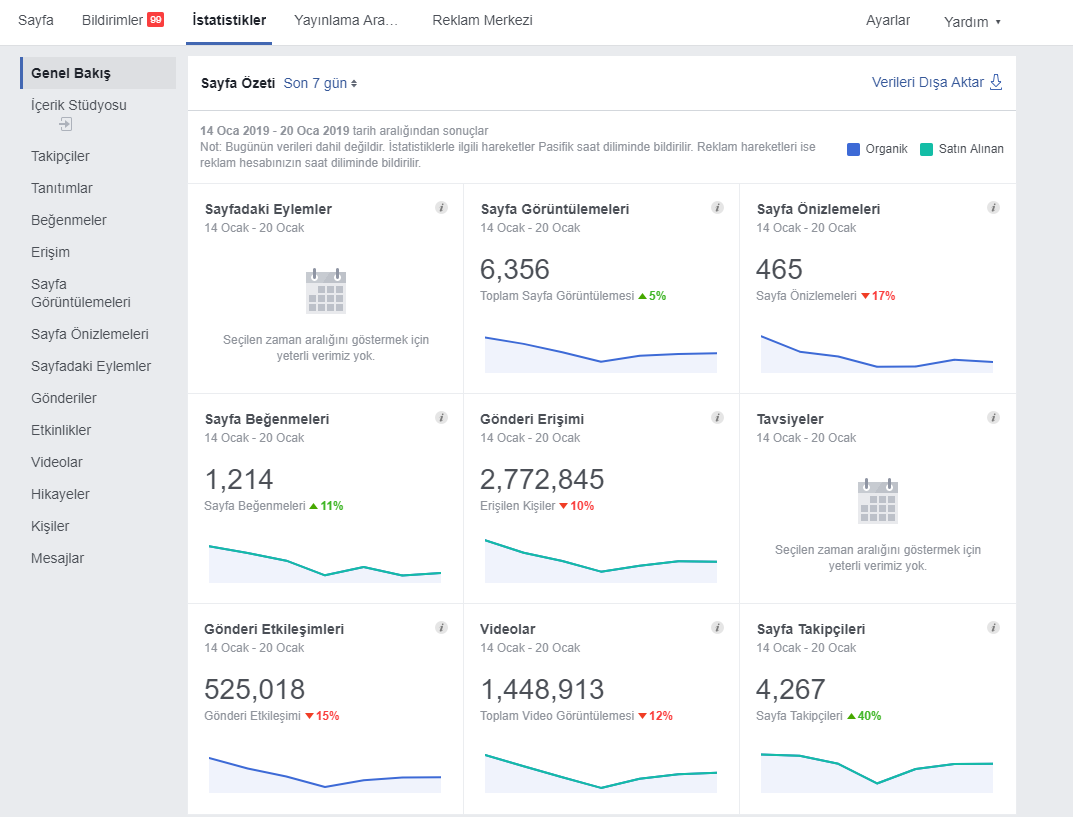Click info icon on Videolar card

[x=717, y=627]
